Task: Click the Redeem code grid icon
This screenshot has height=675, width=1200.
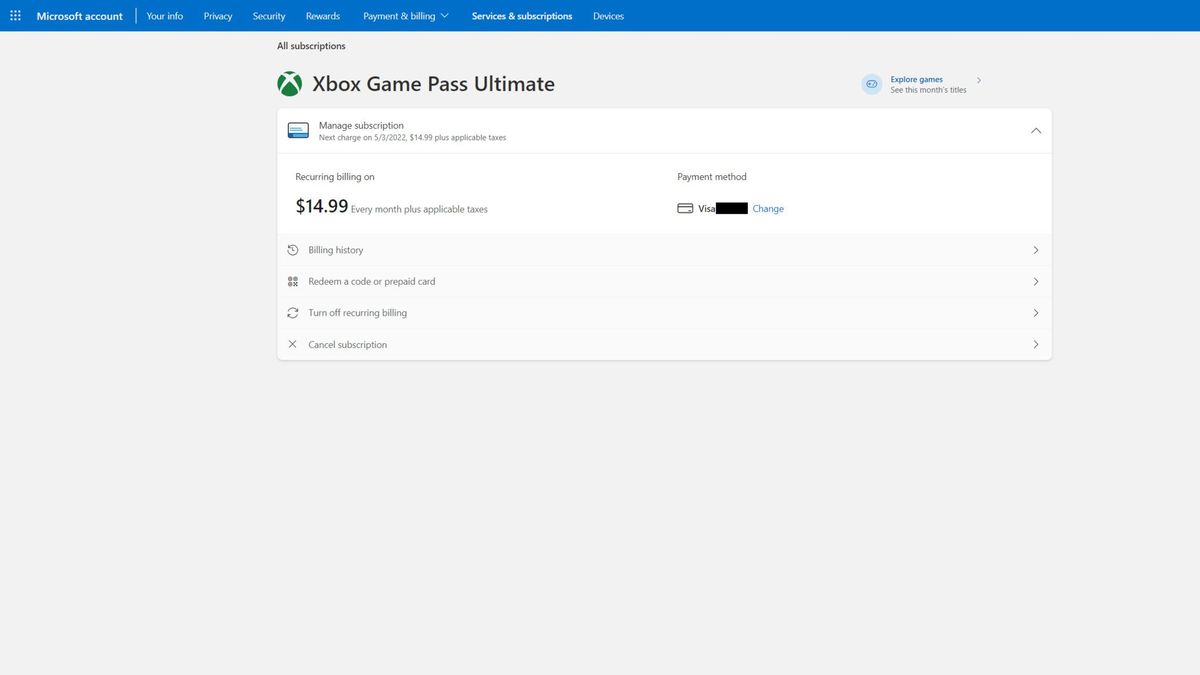Action: (290, 280)
